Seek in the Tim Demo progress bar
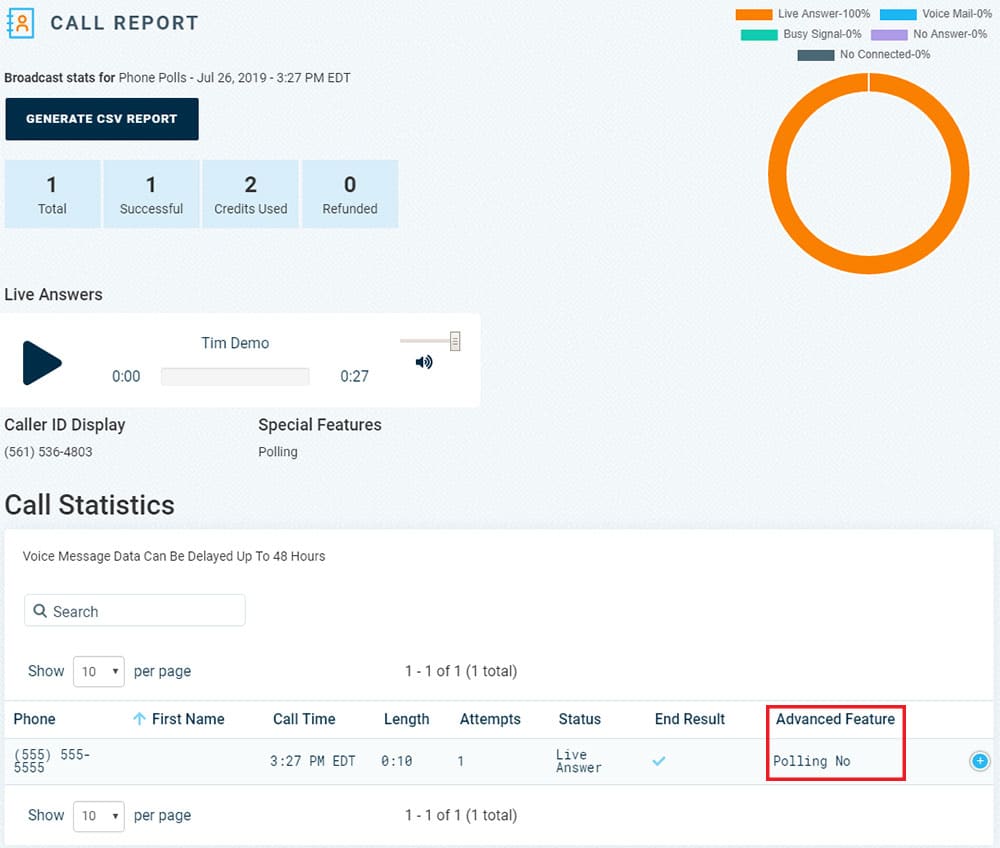 [x=235, y=376]
